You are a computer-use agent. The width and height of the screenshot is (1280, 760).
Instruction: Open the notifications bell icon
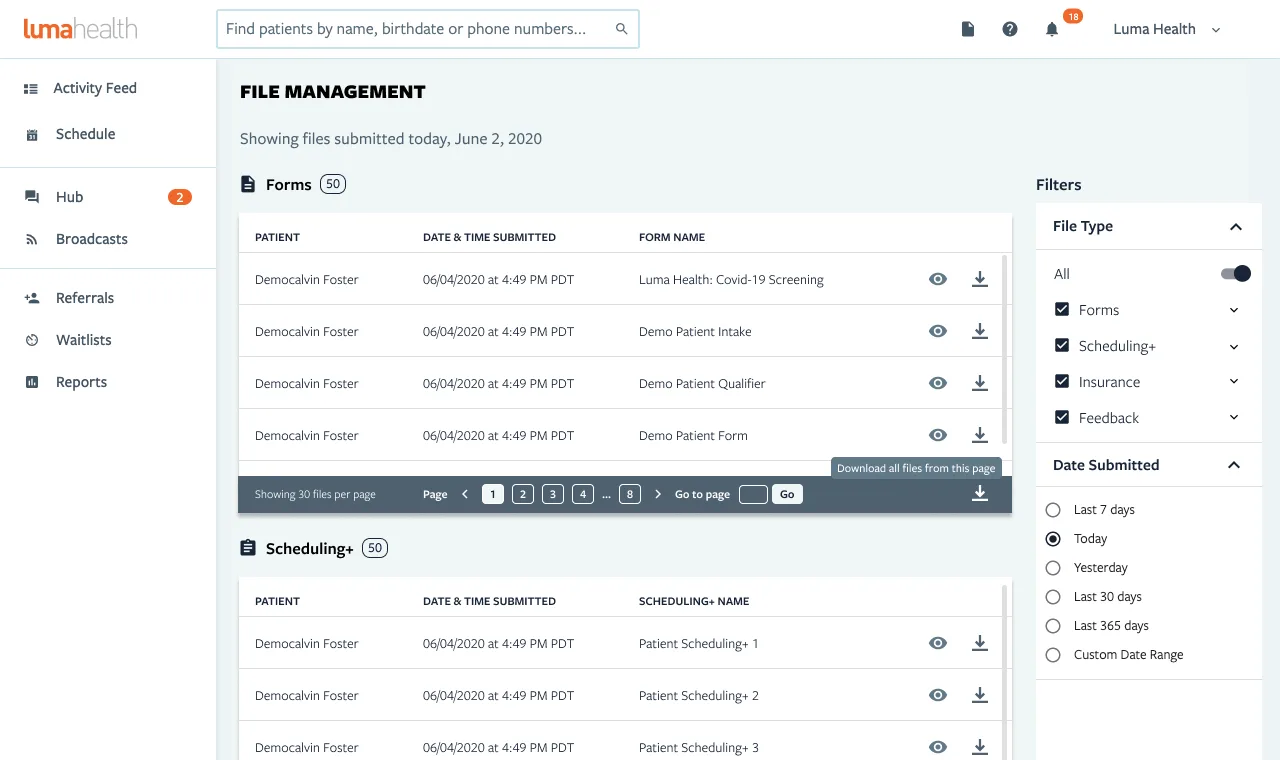[1052, 30]
